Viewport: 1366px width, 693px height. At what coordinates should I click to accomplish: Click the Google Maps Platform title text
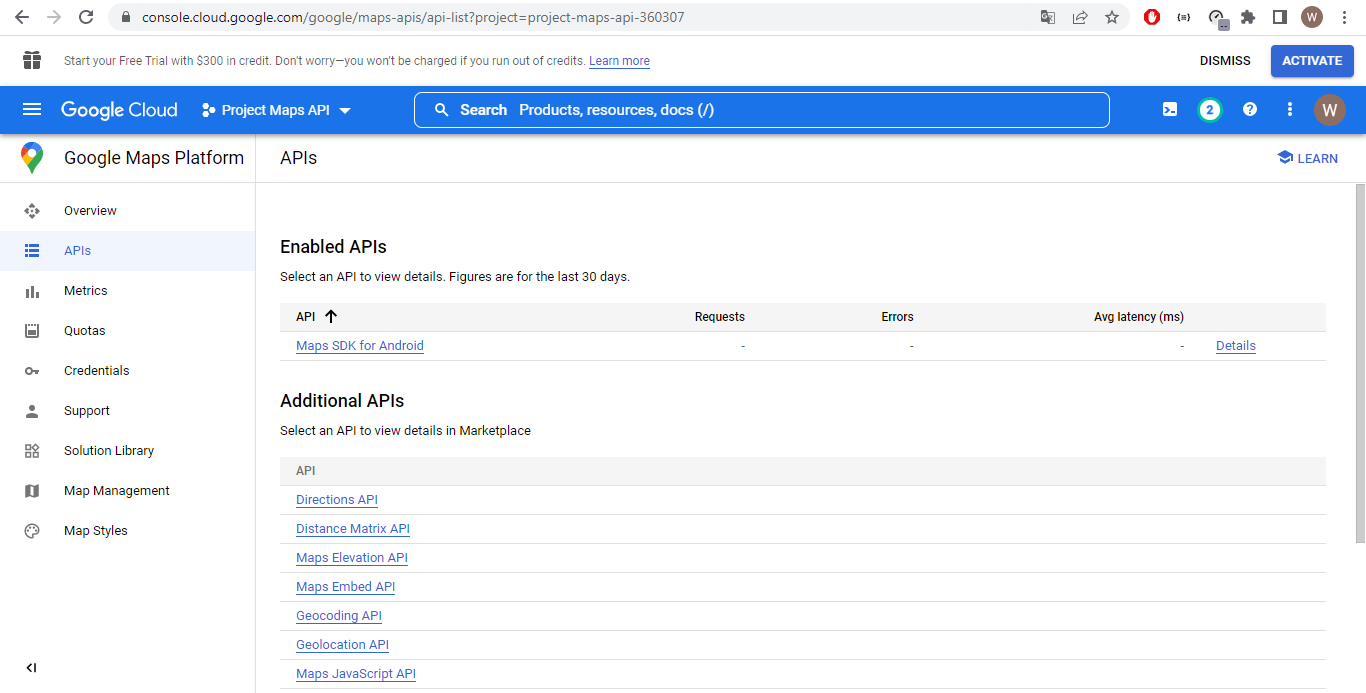(154, 158)
